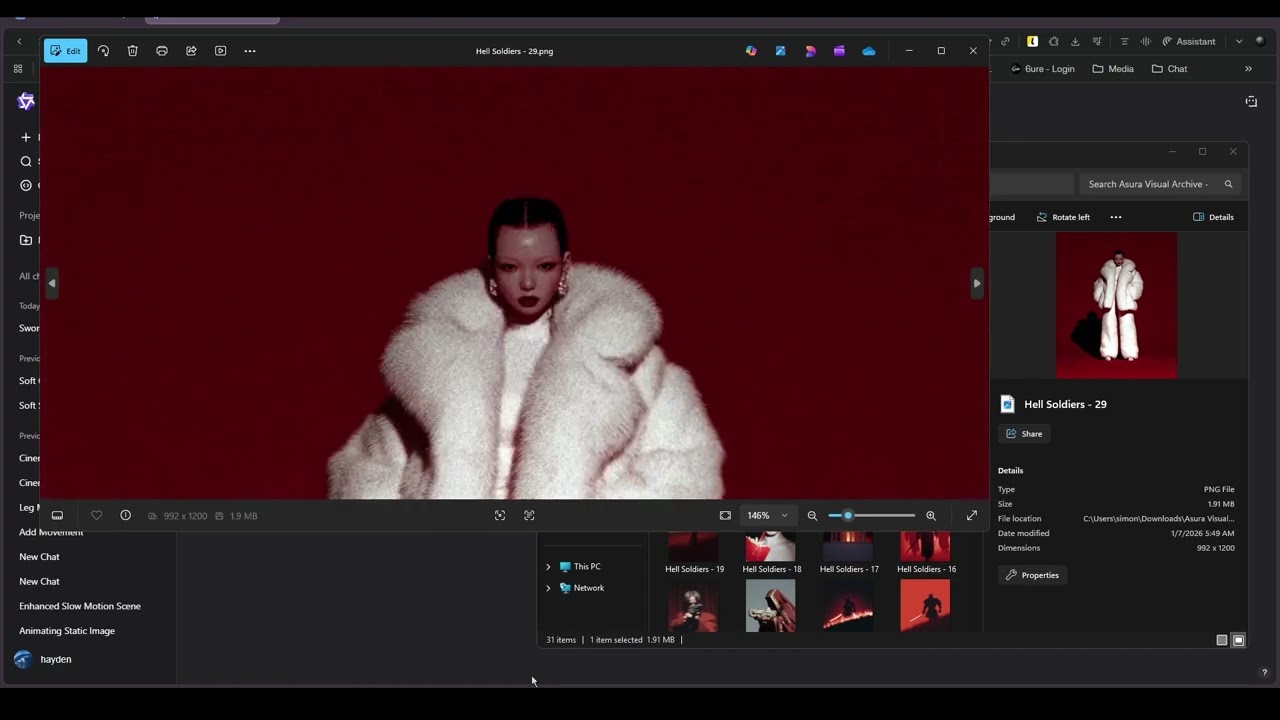The image size is (1280, 720).
Task: Favorite the photo with the heart icon
Action: tap(96, 516)
